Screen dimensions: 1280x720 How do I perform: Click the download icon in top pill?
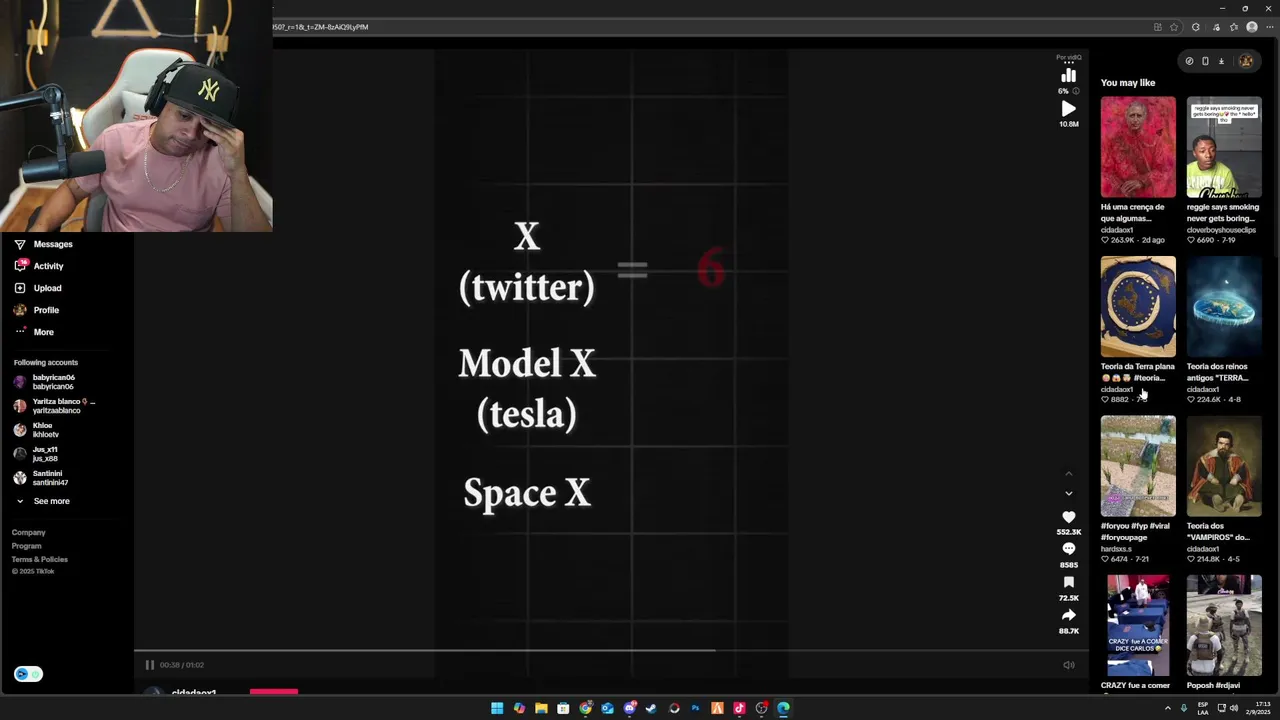[x=1221, y=61]
